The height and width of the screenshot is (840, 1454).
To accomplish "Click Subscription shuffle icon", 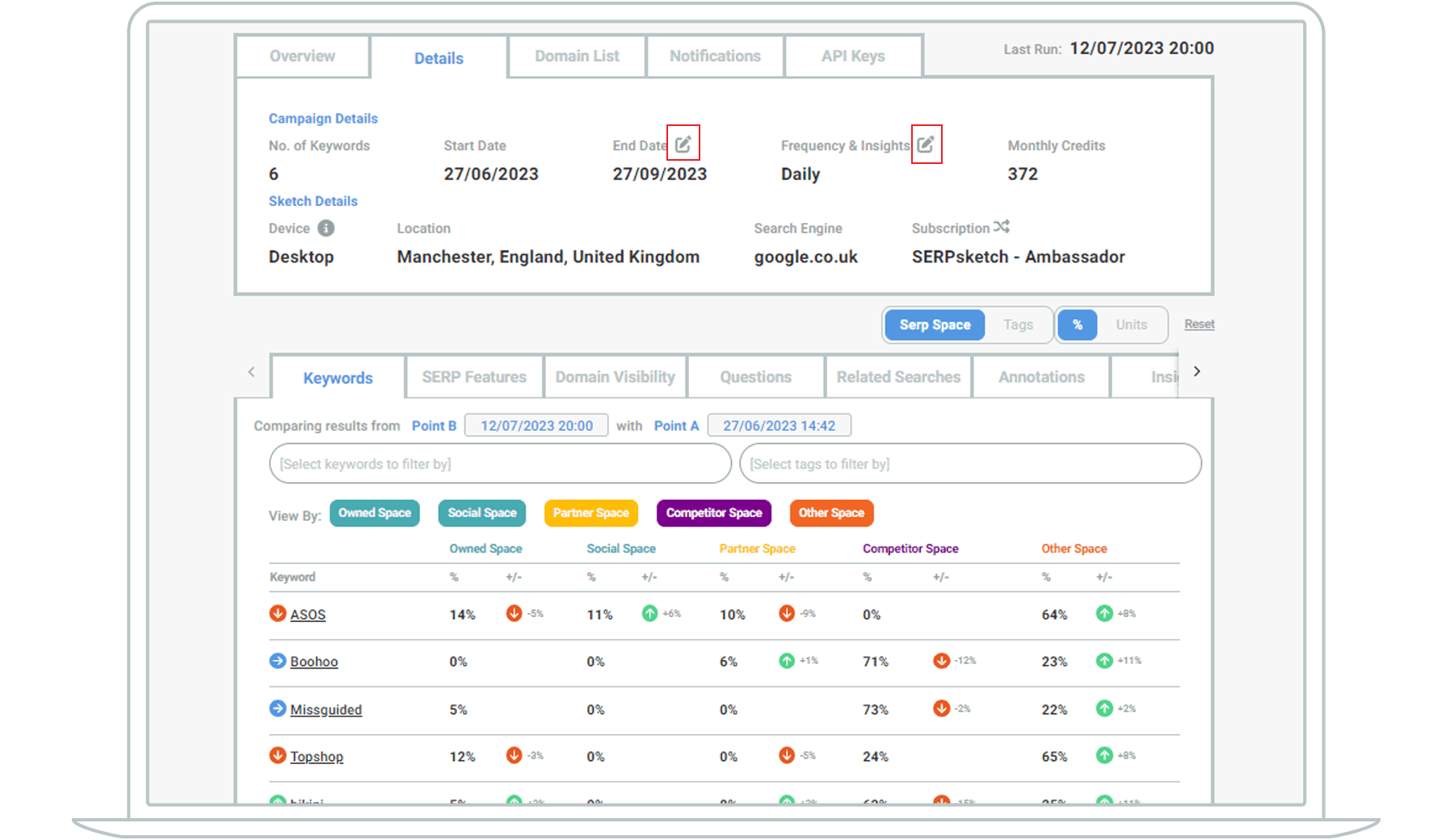I will pos(1002,227).
